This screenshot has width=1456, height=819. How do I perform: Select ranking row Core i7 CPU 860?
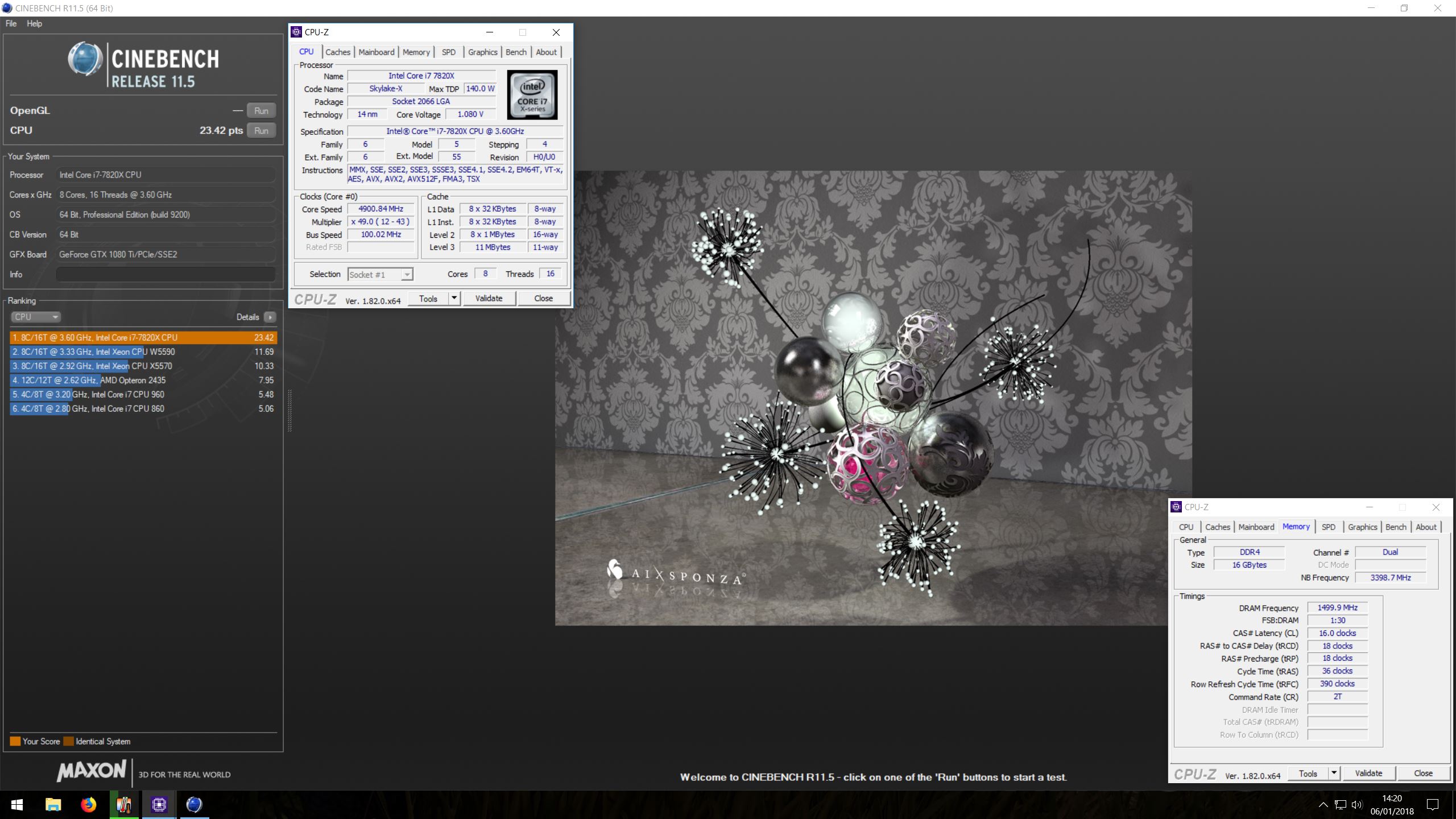[x=143, y=408]
